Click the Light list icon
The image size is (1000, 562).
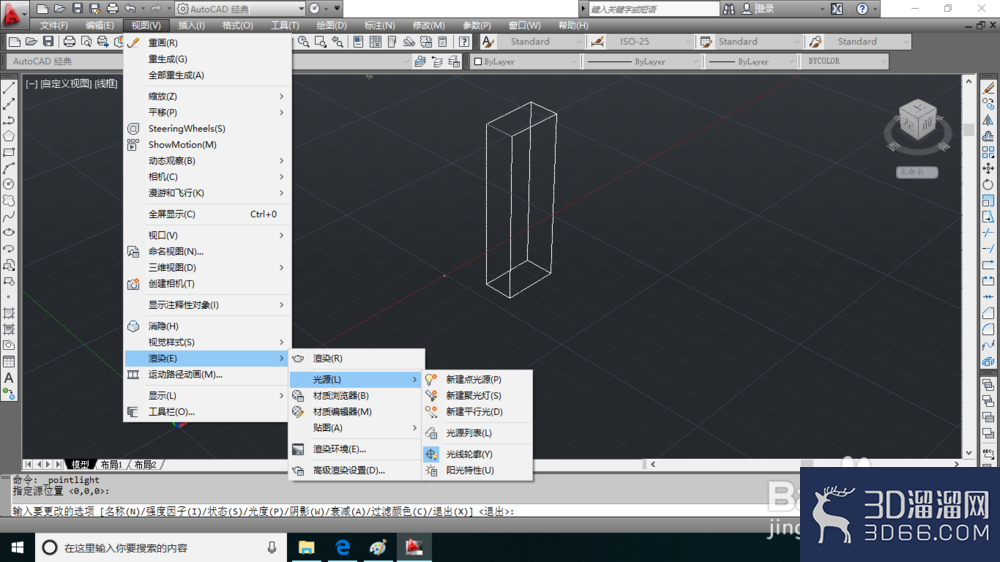pos(432,433)
